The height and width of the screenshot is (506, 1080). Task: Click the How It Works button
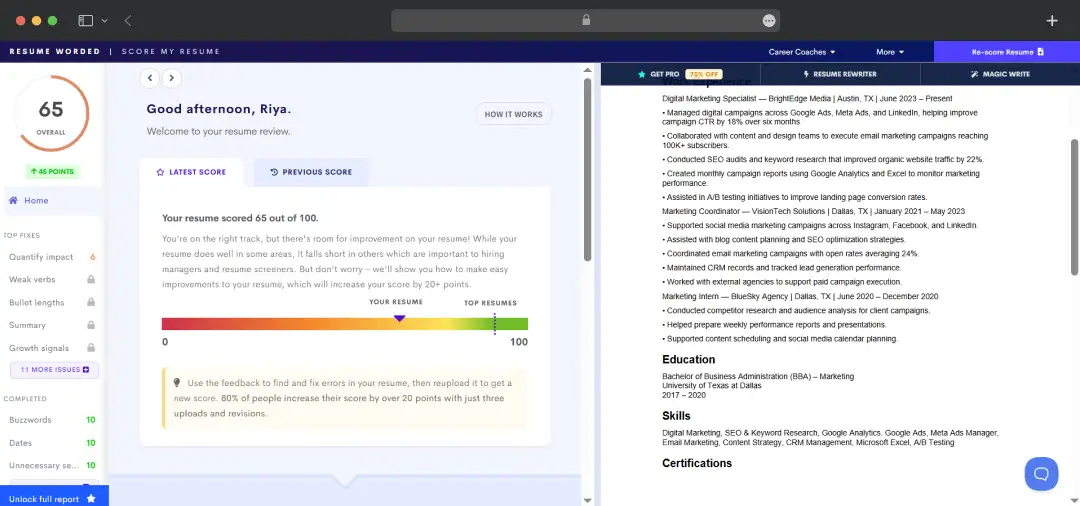pyautogui.click(x=513, y=114)
